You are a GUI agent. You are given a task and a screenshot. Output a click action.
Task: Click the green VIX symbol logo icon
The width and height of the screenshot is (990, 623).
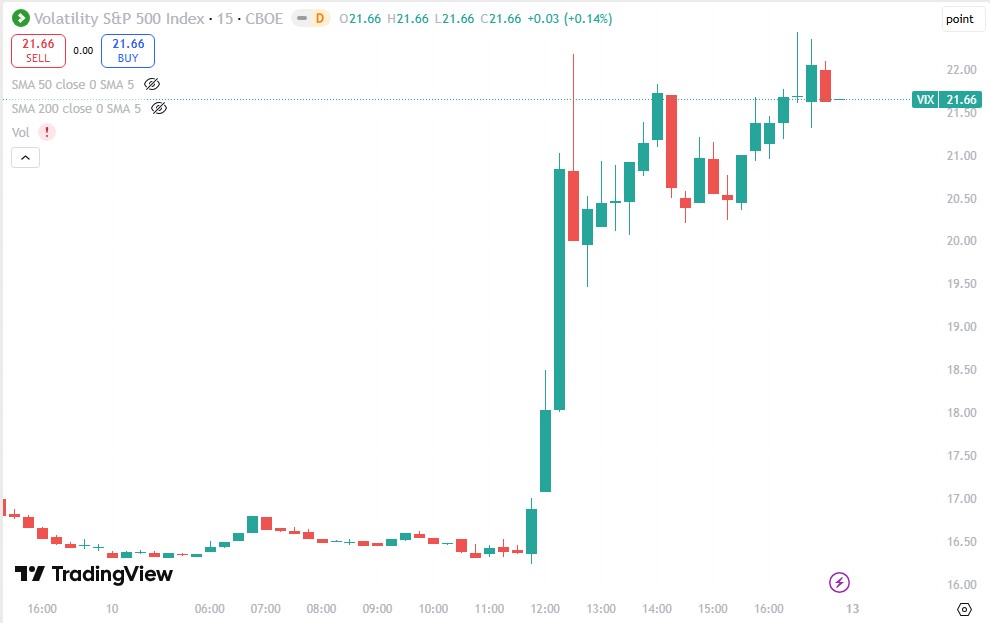coord(20,18)
